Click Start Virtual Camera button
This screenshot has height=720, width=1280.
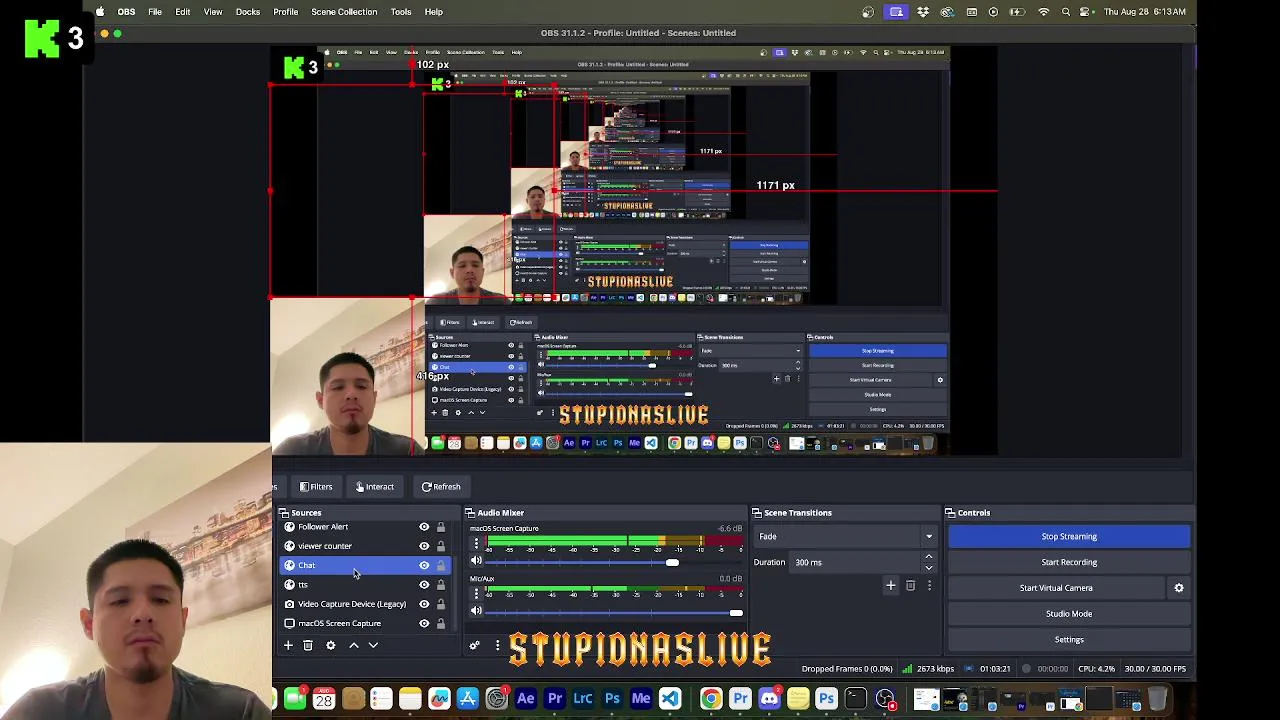[1056, 588]
